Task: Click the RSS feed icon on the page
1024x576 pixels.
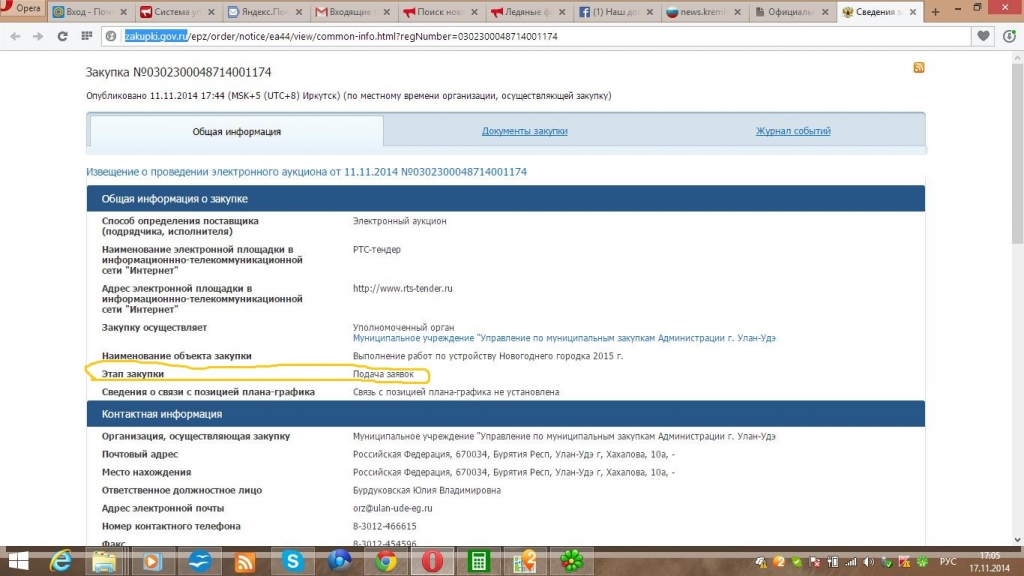Action: [918, 67]
